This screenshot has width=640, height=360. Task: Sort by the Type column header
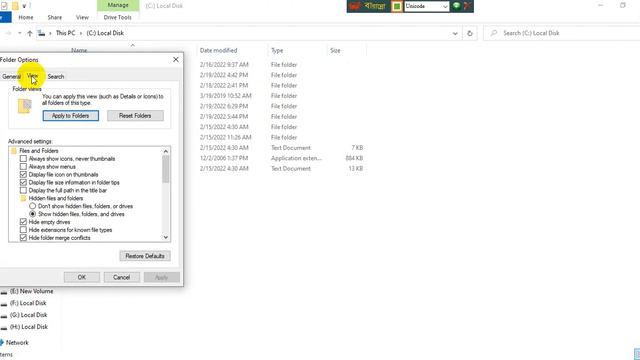[277, 51]
